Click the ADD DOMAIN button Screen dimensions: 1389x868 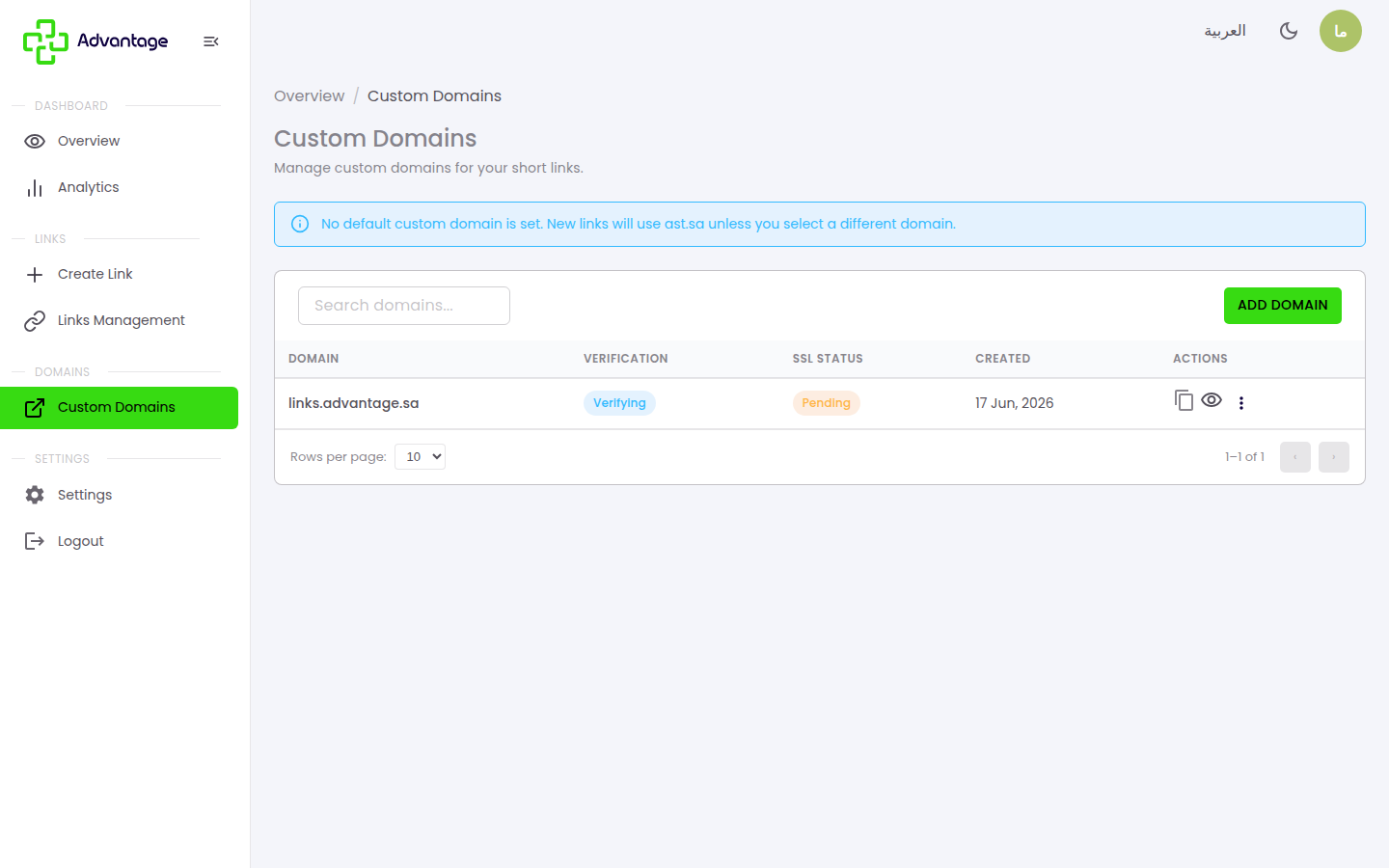[x=1283, y=306]
